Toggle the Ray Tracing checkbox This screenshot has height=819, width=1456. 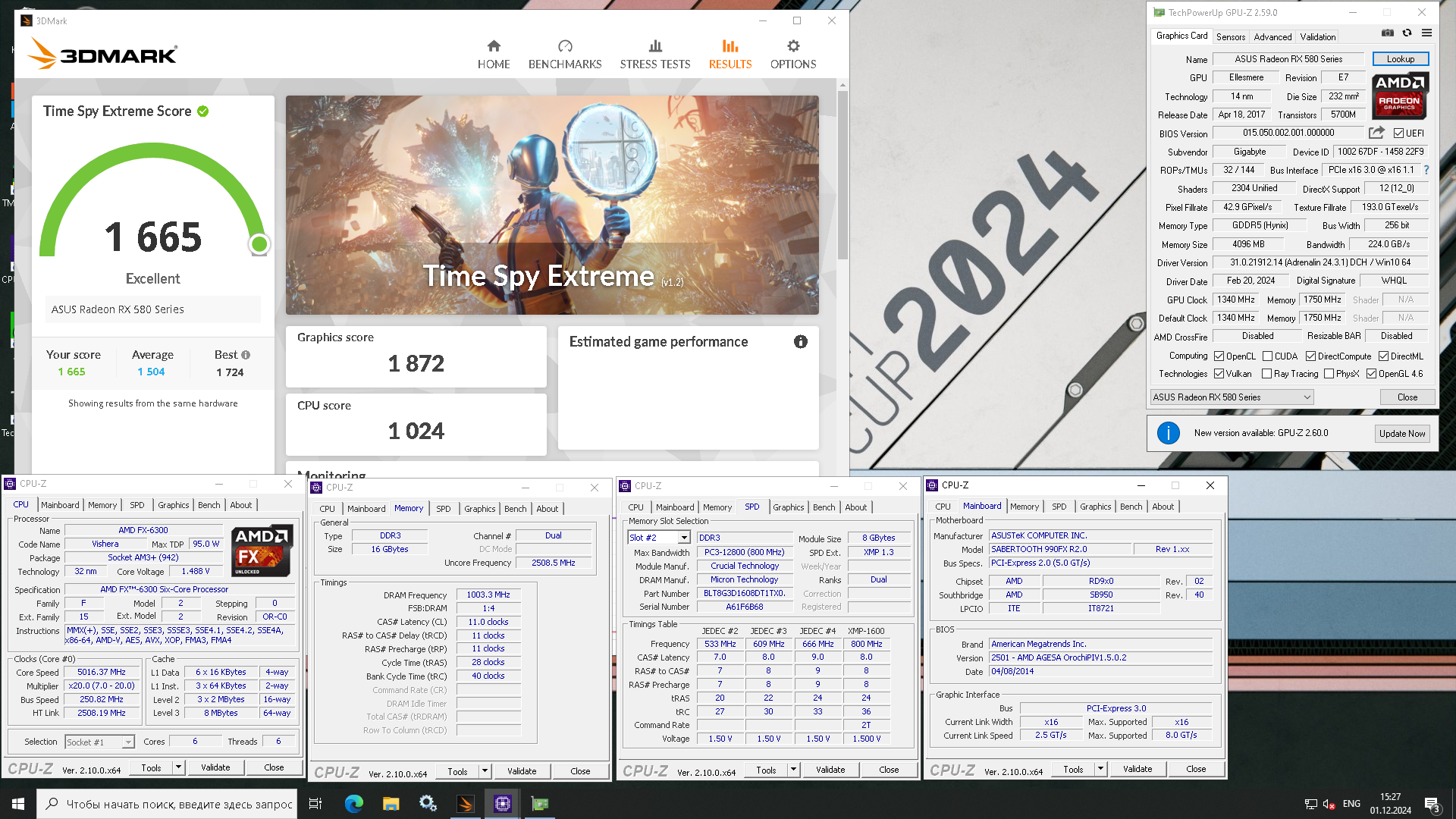pyautogui.click(x=1266, y=374)
